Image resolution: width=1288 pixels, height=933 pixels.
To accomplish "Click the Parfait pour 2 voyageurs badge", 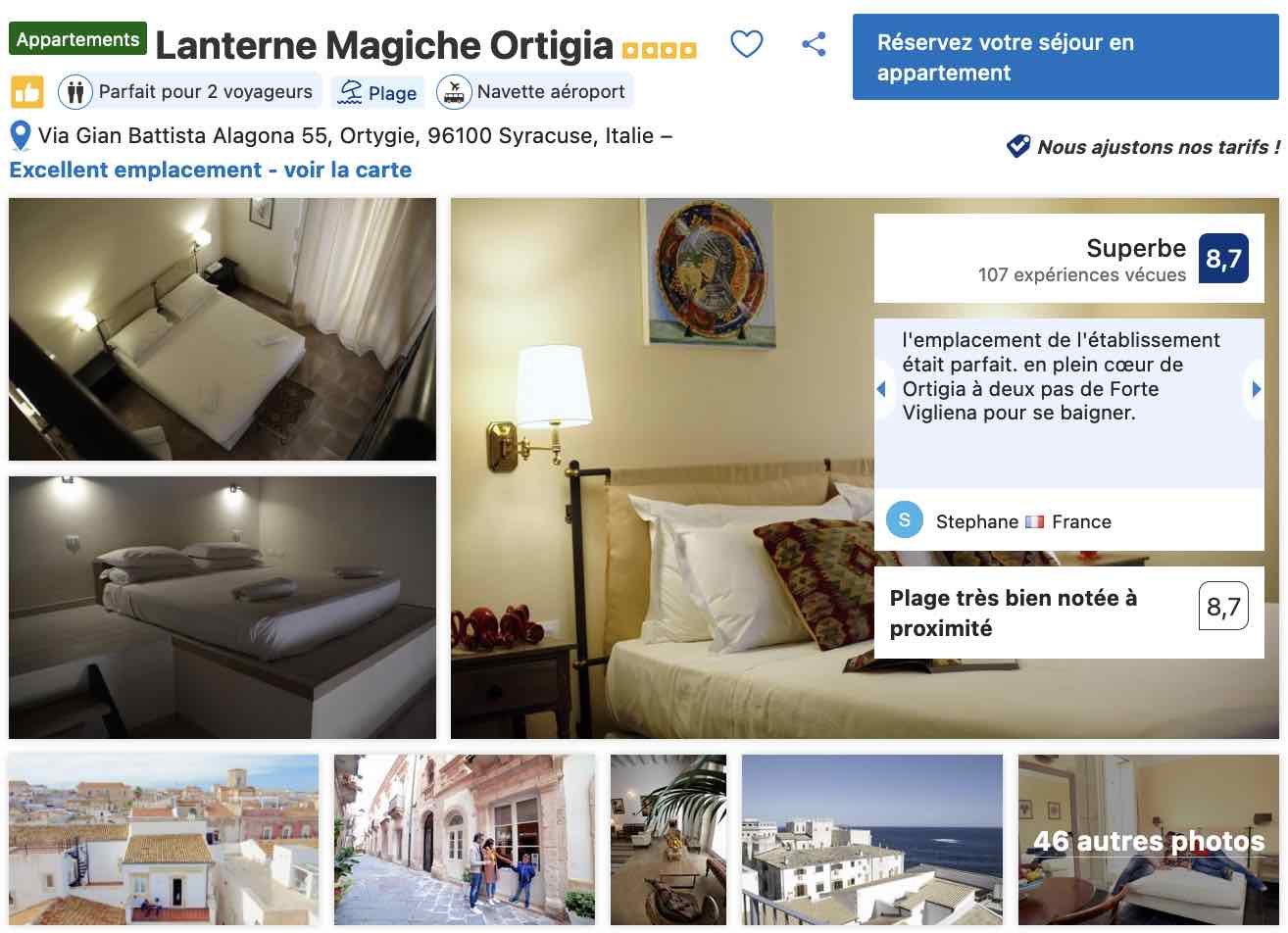I will coord(190,92).
